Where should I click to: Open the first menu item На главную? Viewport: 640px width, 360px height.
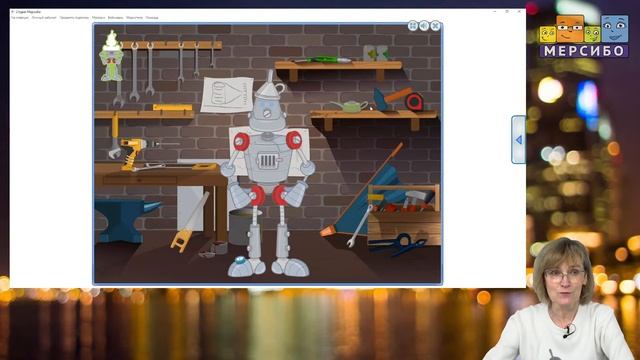pos(20,18)
